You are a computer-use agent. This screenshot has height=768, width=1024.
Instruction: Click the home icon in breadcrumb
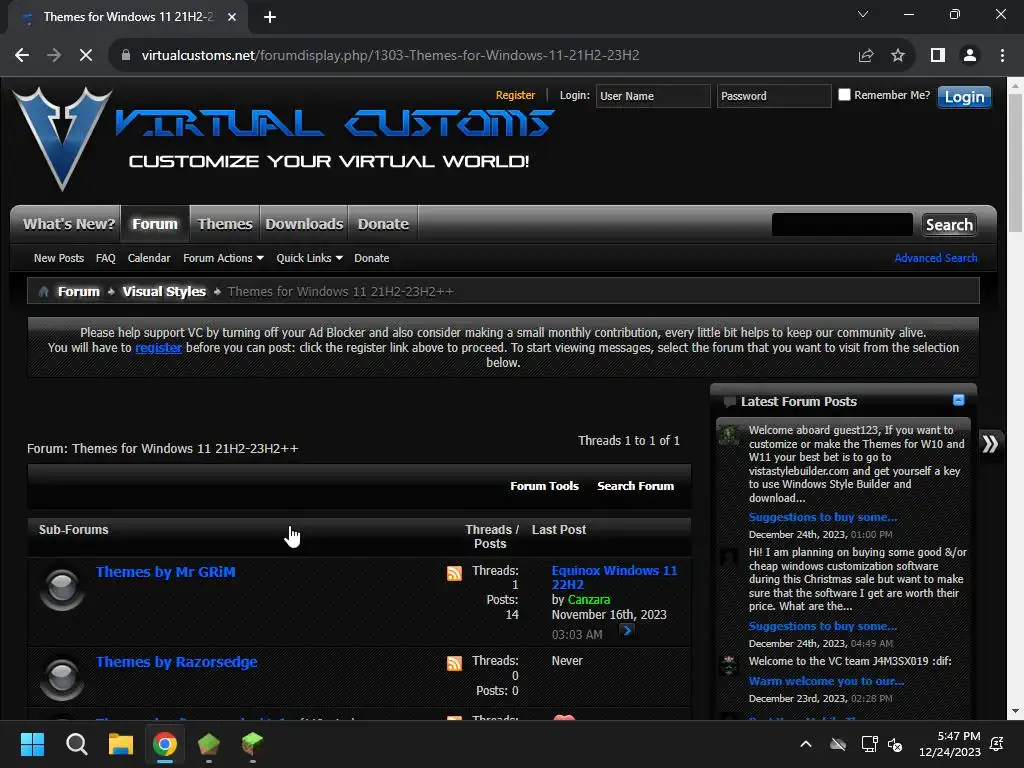[x=44, y=291]
